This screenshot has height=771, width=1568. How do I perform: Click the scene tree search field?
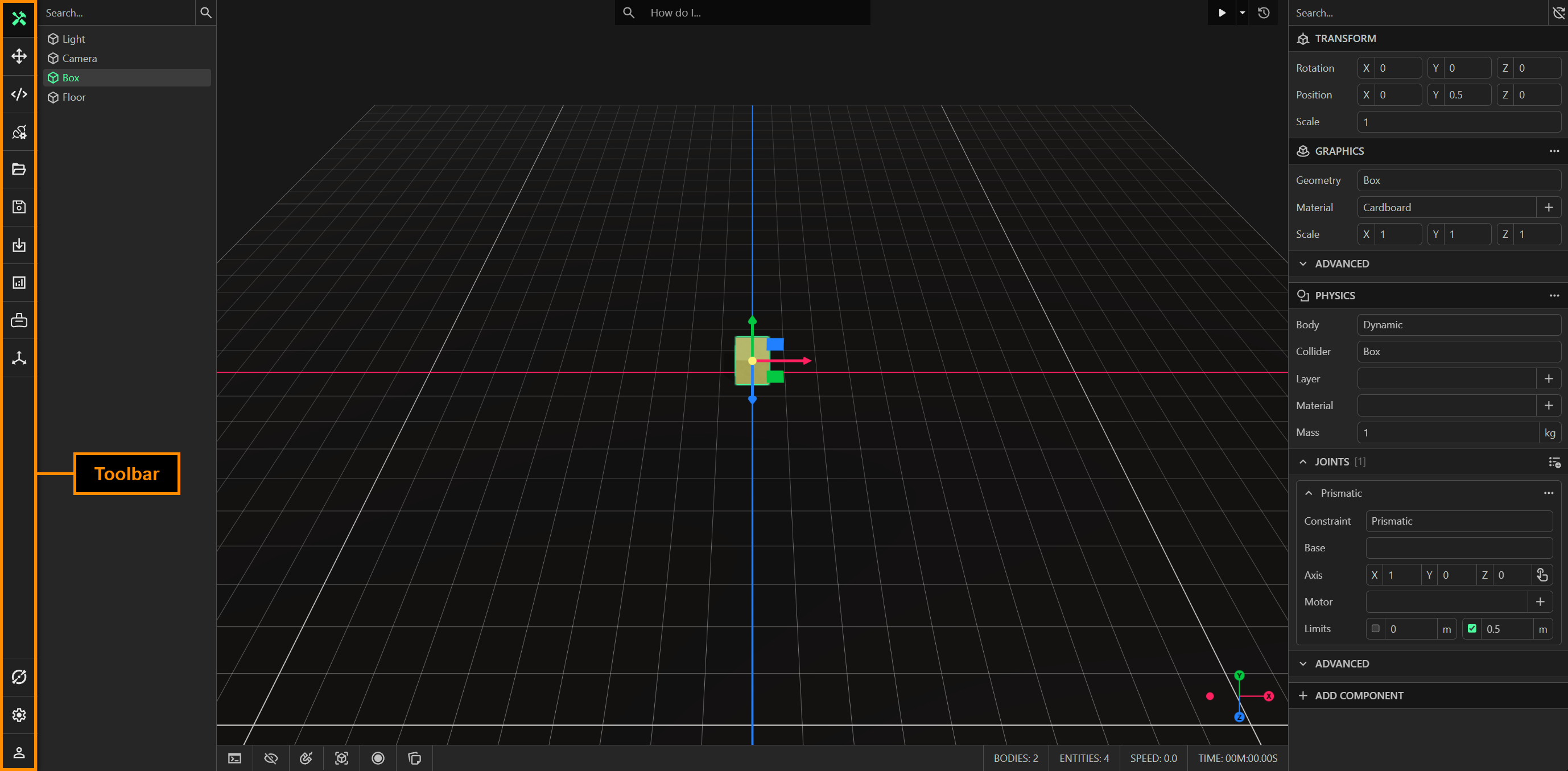(117, 13)
